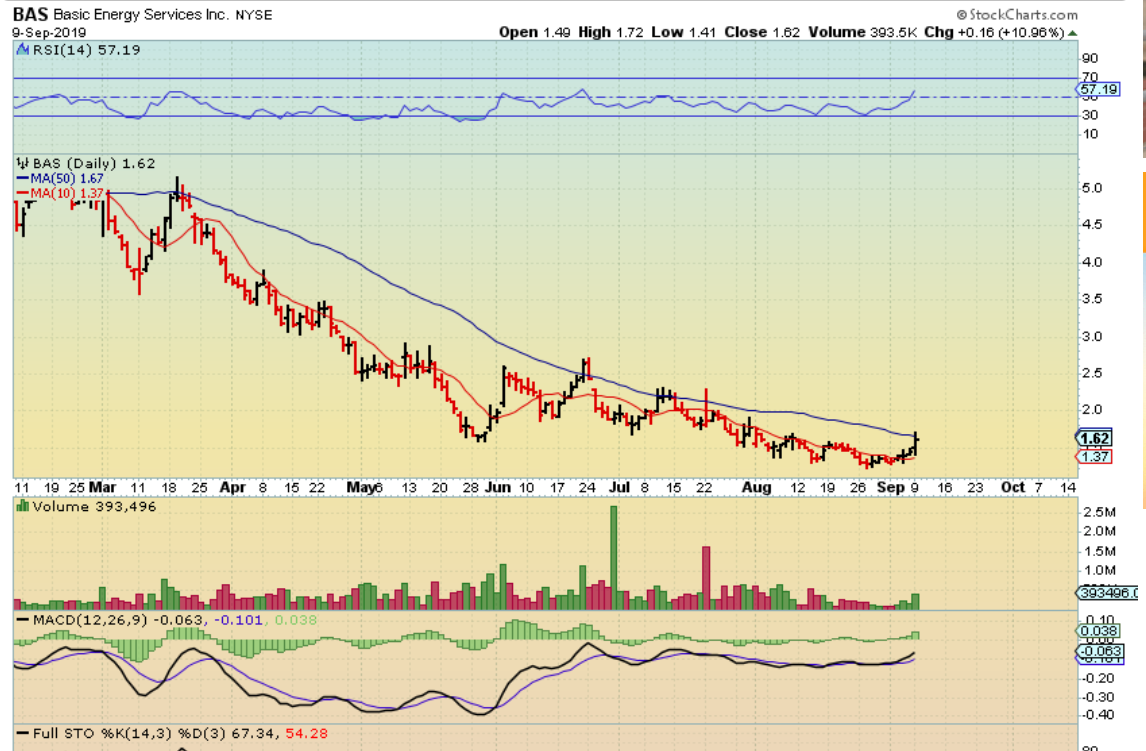Click the Aug label on date axis
Viewport: 1146px width, 751px height.
coord(756,487)
